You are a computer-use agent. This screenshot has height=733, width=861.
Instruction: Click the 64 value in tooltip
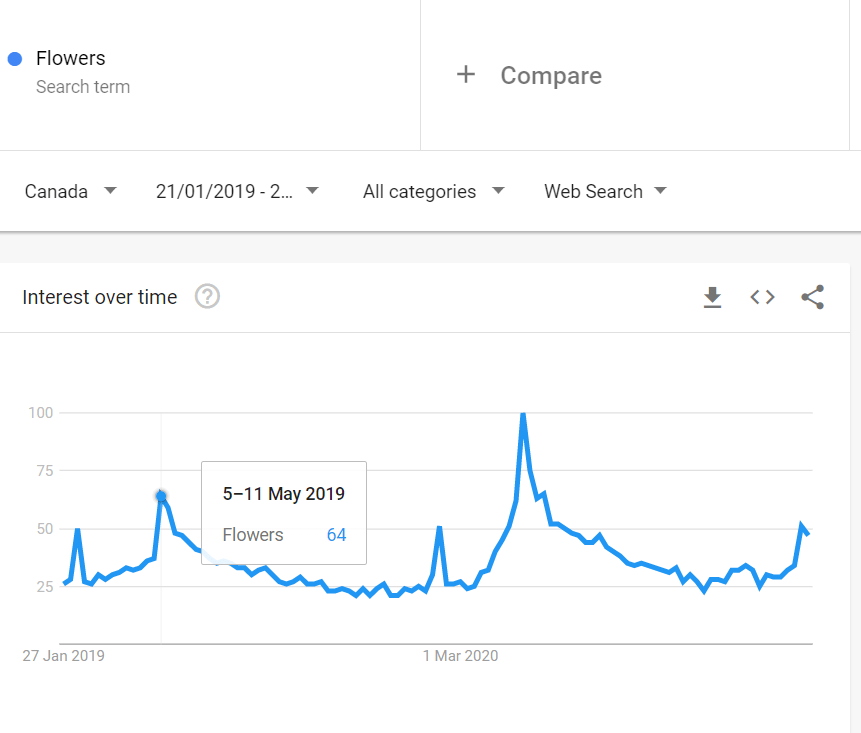(x=336, y=535)
